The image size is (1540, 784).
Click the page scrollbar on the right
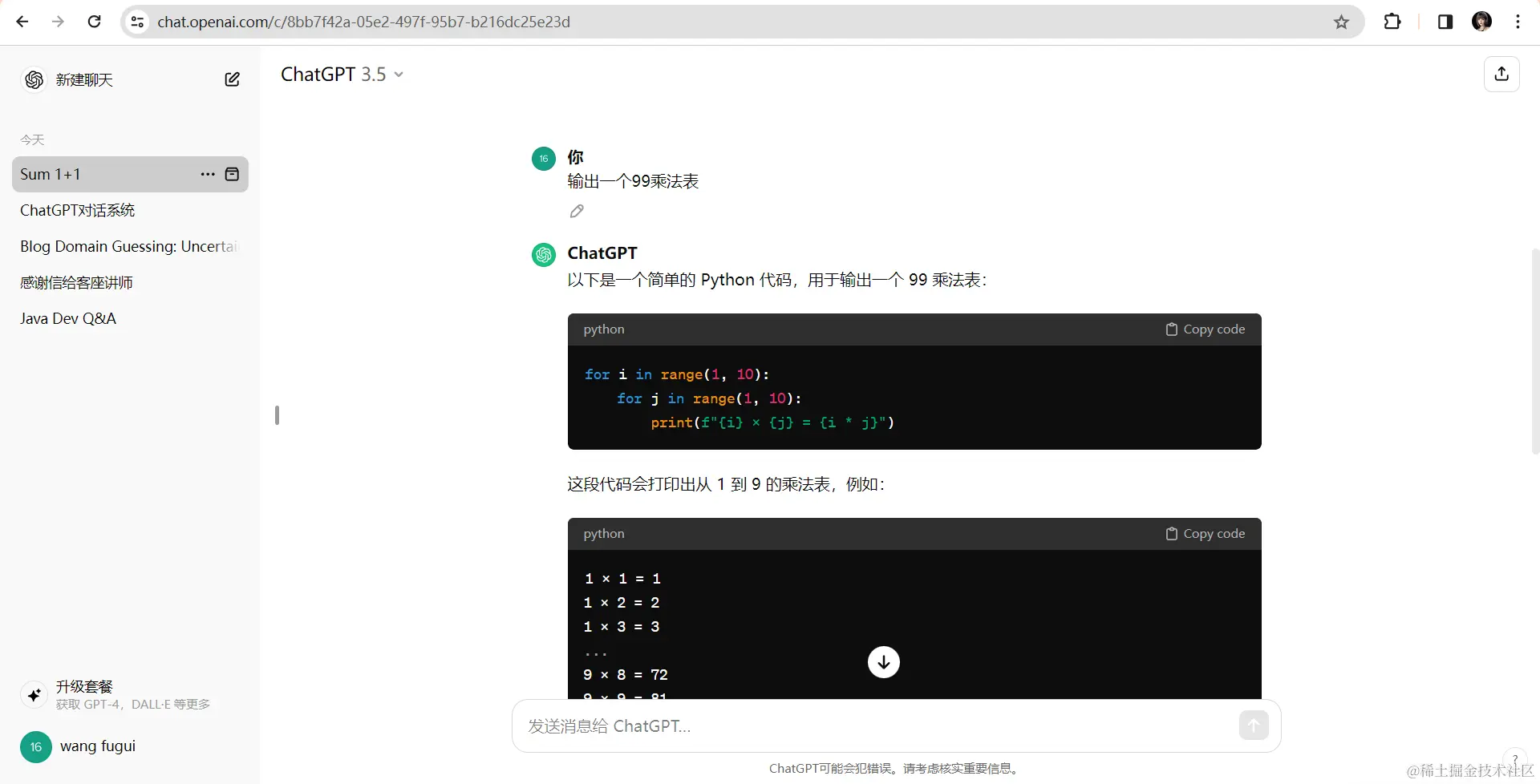[1535, 350]
